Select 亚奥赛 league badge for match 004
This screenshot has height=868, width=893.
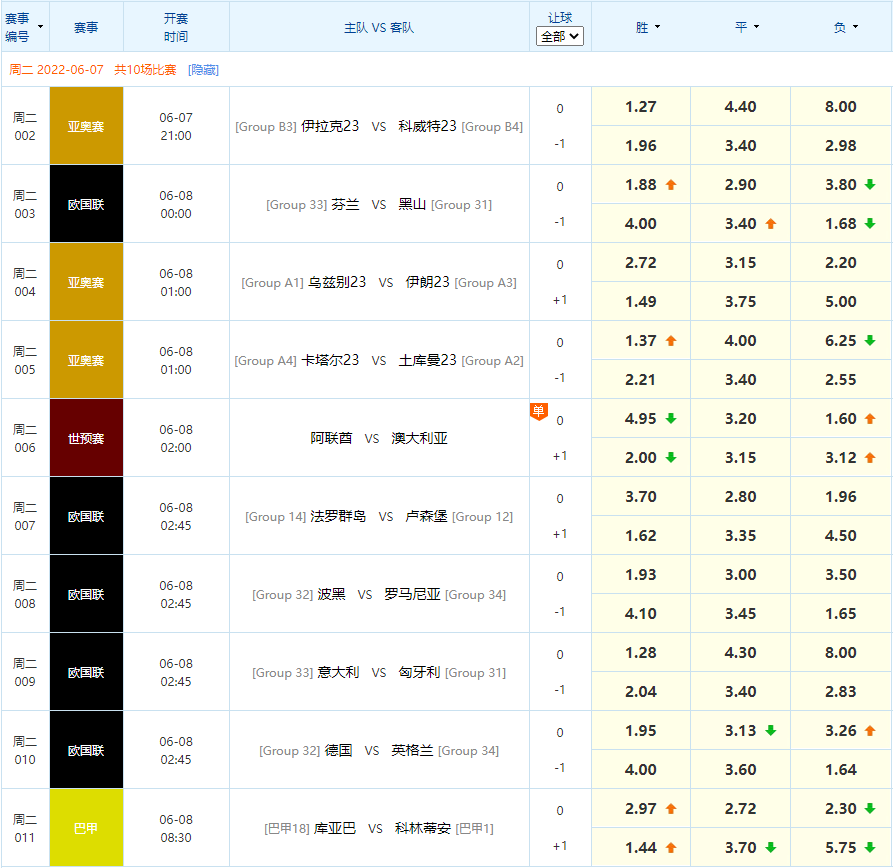point(86,282)
